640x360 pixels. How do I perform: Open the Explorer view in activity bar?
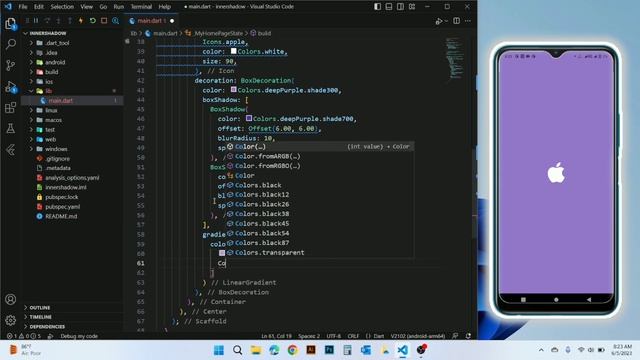(11, 23)
